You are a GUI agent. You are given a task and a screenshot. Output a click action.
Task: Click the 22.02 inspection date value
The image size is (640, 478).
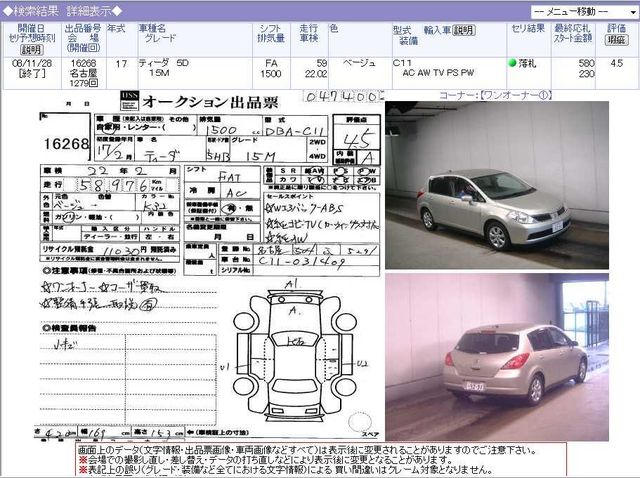(x=316, y=73)
